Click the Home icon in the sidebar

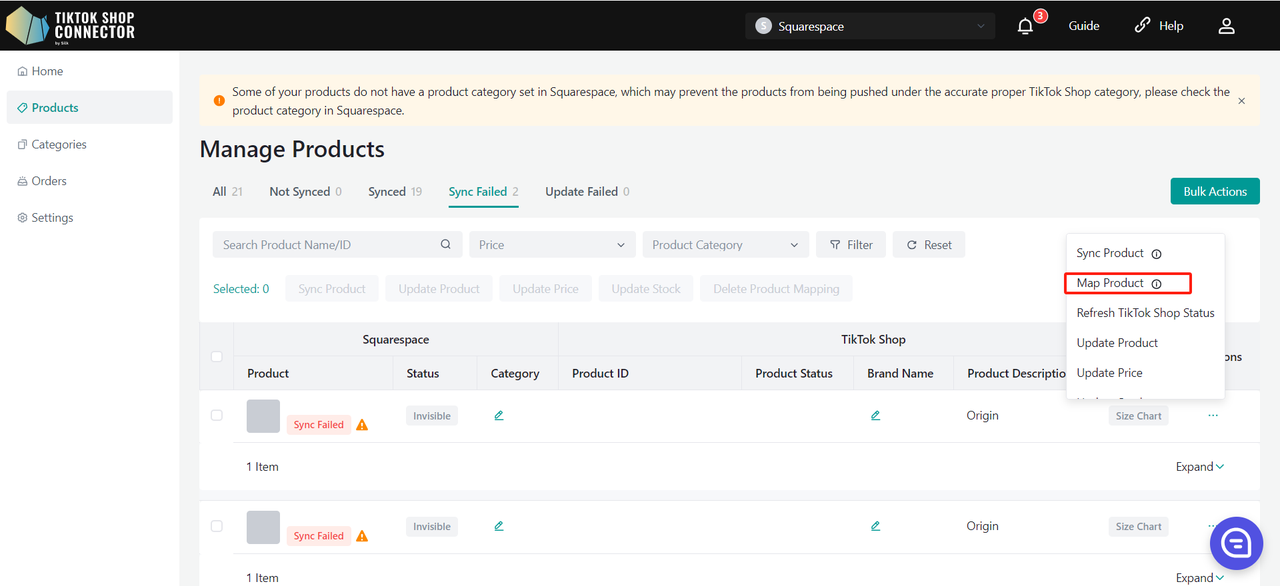pyautogui.click(x=22, y=71)
